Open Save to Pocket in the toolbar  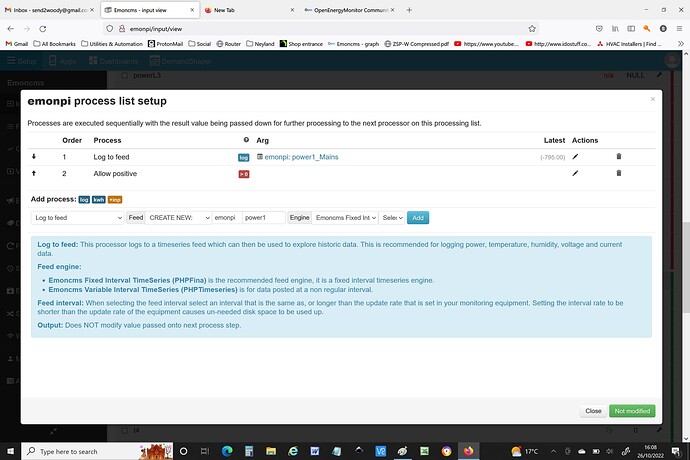pyautogui.click(x=599, y=29)
